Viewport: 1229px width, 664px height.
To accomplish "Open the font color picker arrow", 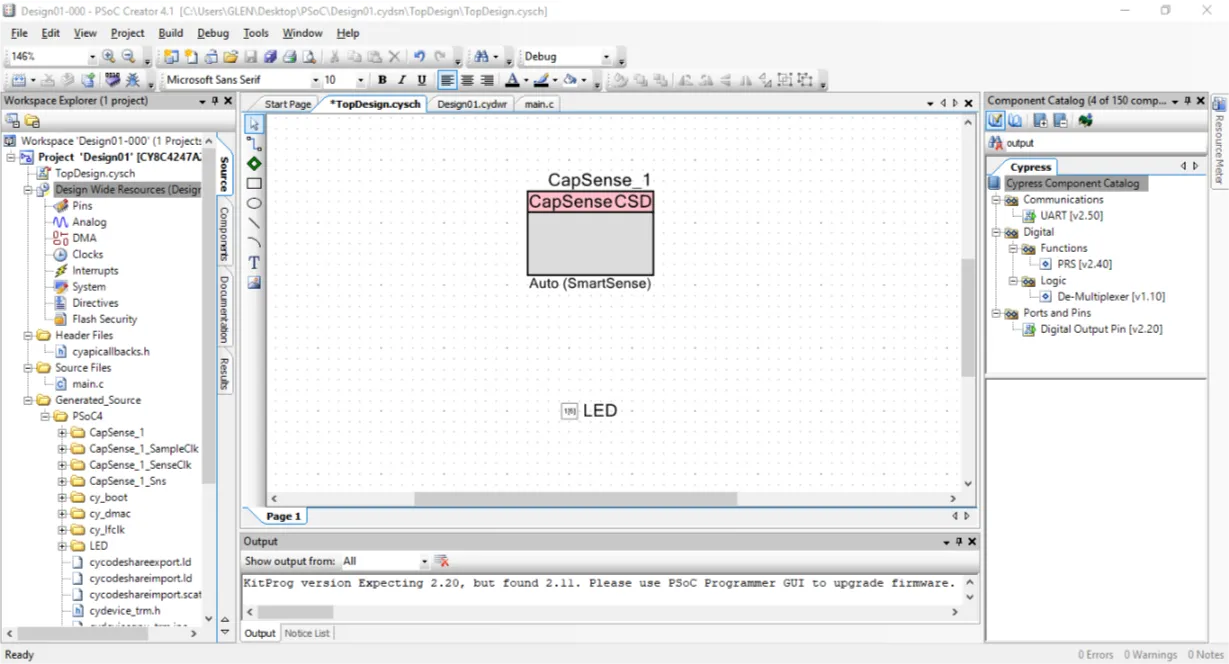I will point(526,80).
